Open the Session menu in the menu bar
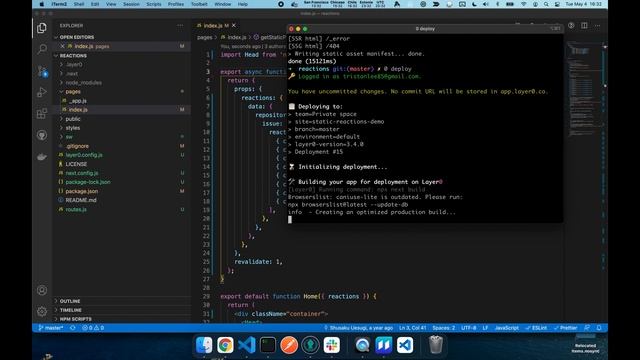Screen dimensions: 640x360 131,4
